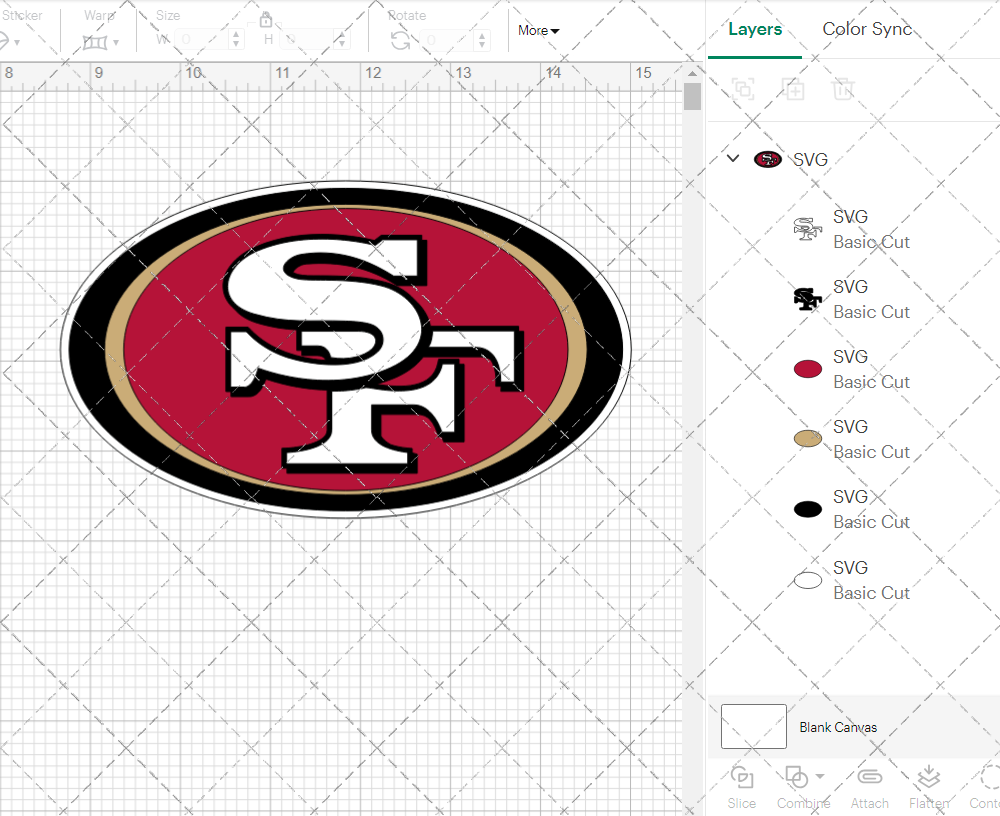The width and height of the screenshot is (1000, 816).
Task: Toggle the size aspect ratio lock
Action: point(266,20)
